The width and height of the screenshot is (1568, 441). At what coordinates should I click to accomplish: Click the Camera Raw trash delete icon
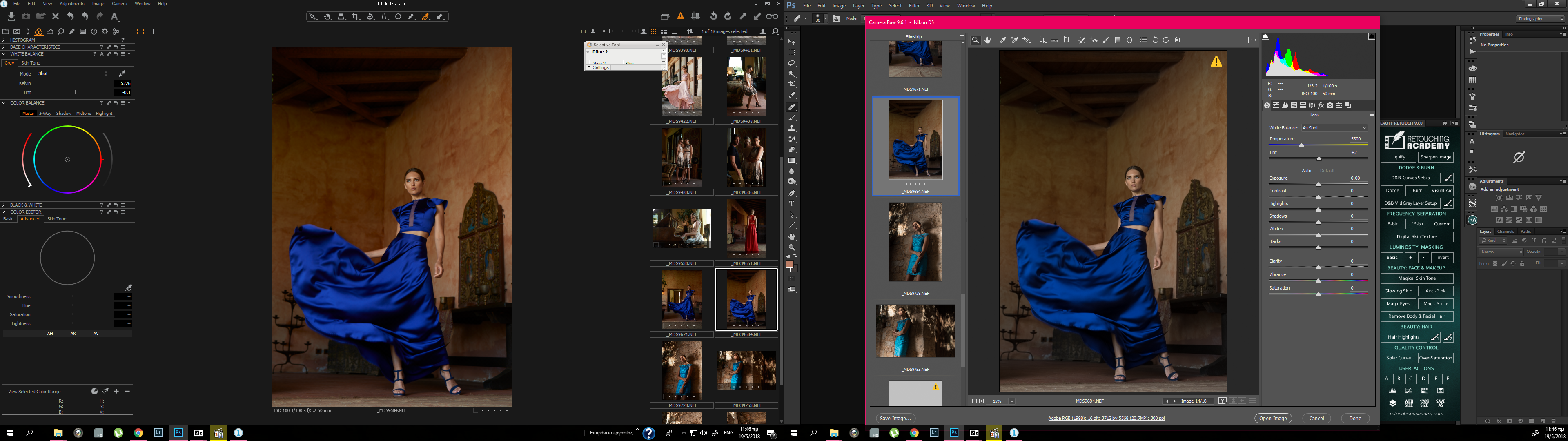1178,40
